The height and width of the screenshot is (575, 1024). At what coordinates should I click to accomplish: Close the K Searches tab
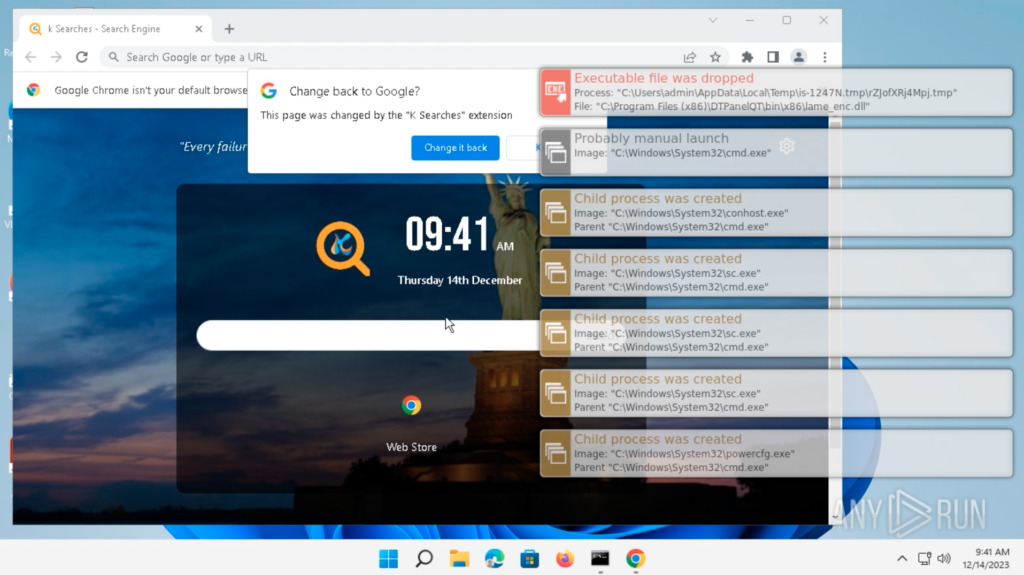pos(199,29)
